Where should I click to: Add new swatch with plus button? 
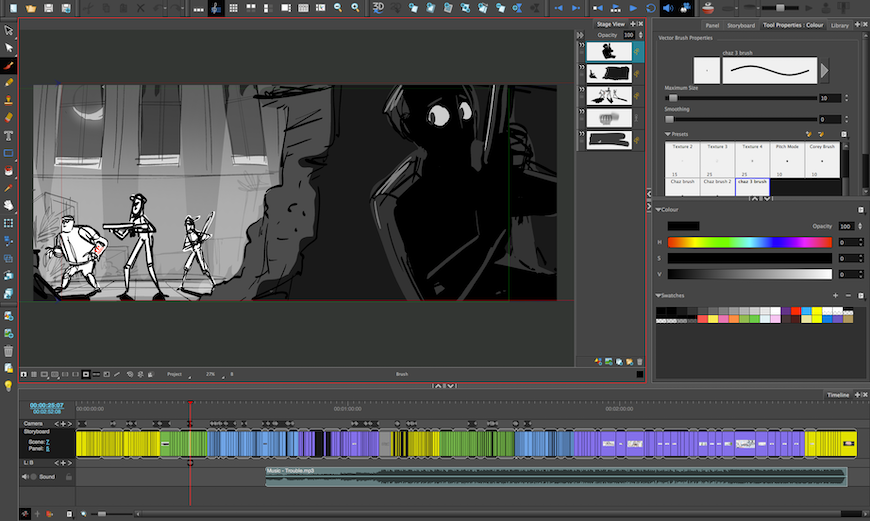click(x=835, y=296)
